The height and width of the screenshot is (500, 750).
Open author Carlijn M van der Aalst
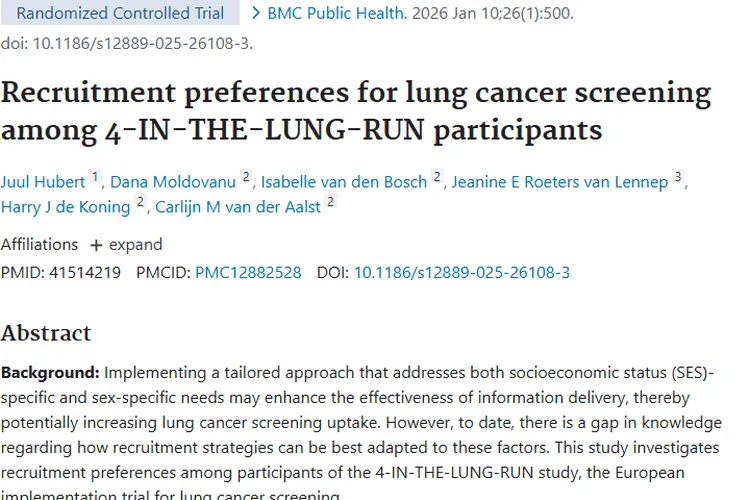click(238, 207)
